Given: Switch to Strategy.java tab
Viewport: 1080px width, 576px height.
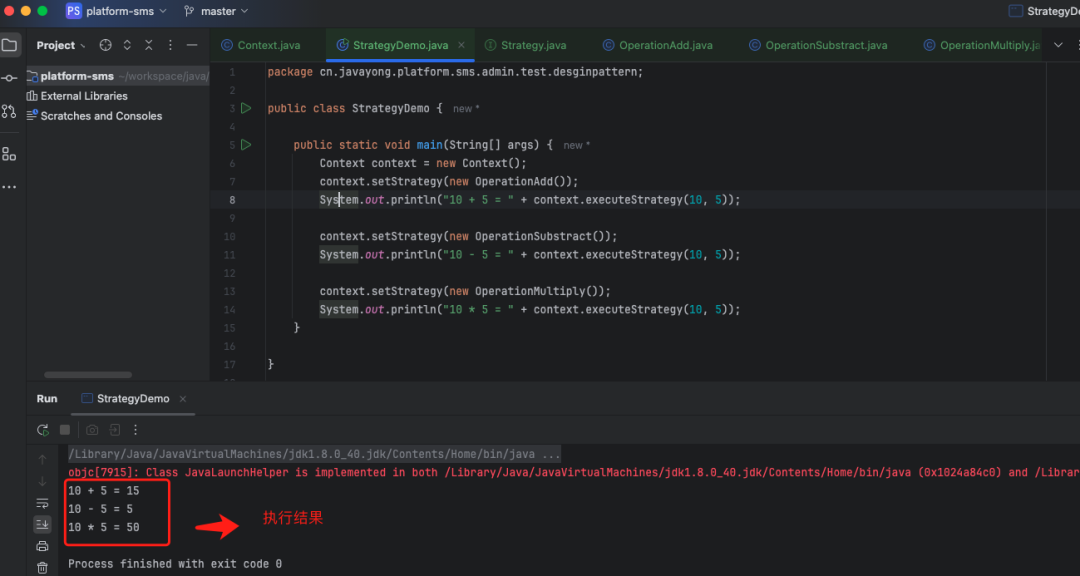Looking at the screenshot, I should point(526,45).
